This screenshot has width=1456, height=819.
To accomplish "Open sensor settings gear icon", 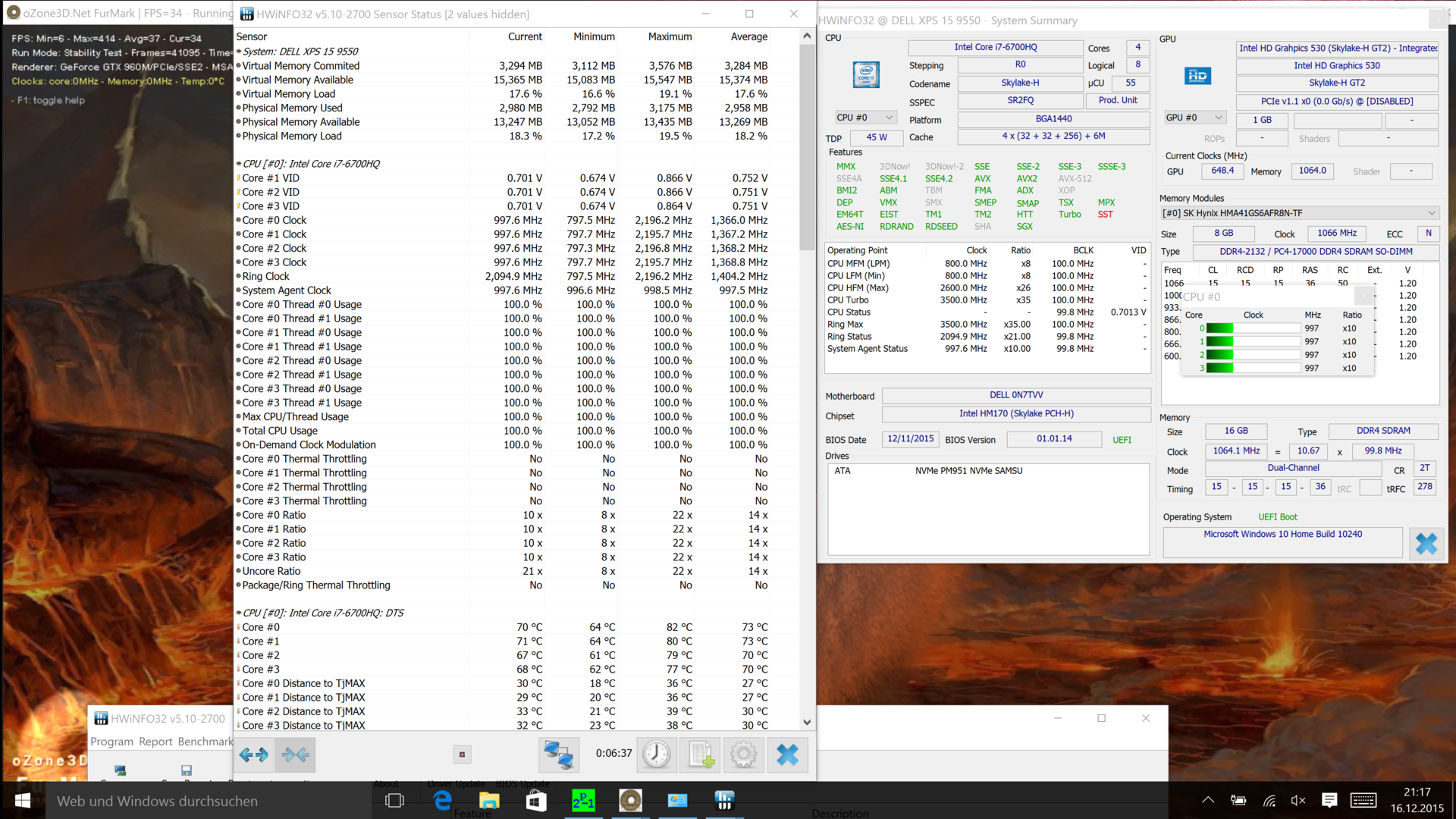I will point(743,755).
